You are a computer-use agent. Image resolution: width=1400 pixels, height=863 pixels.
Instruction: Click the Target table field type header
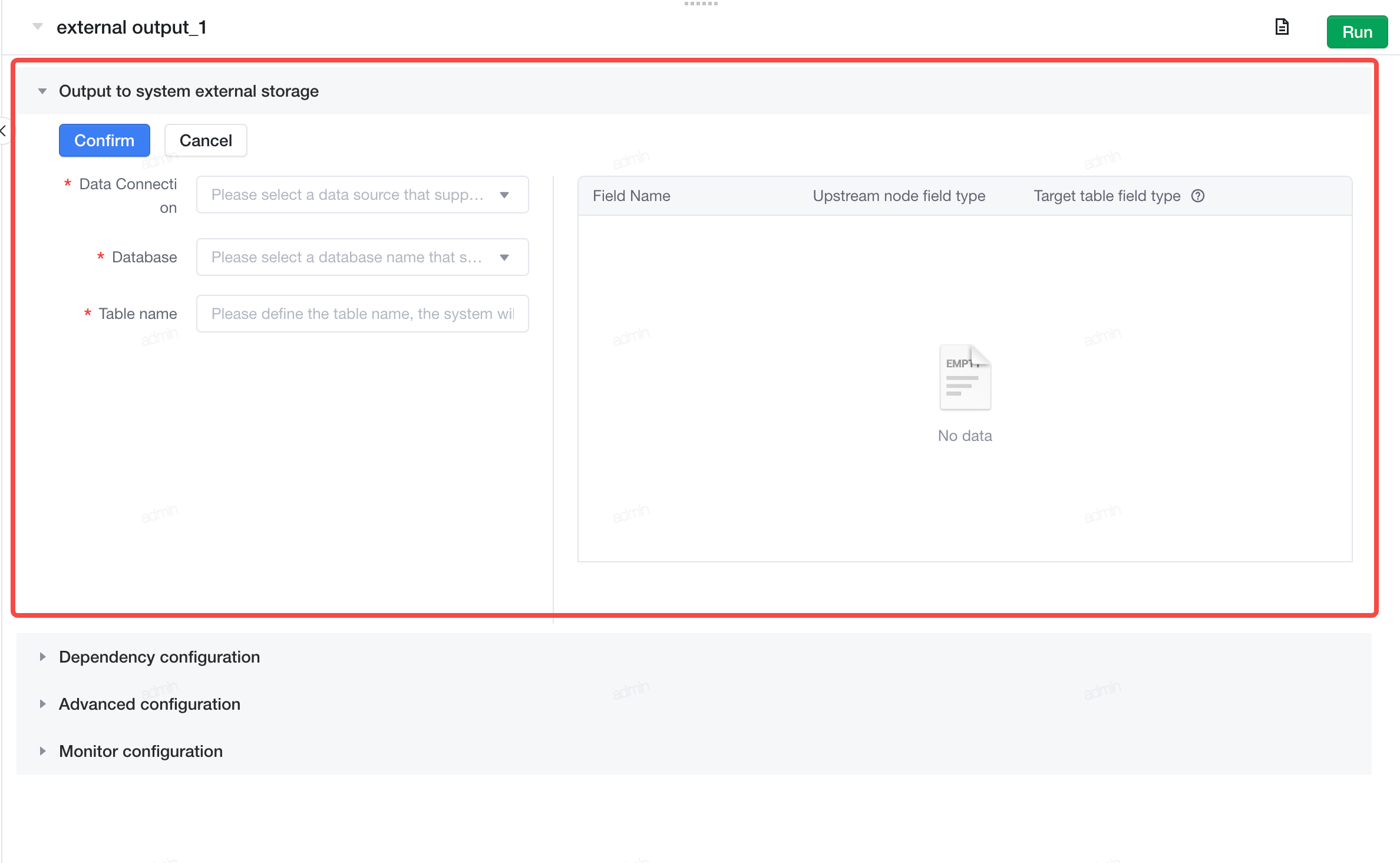[x=1107, y=196]
